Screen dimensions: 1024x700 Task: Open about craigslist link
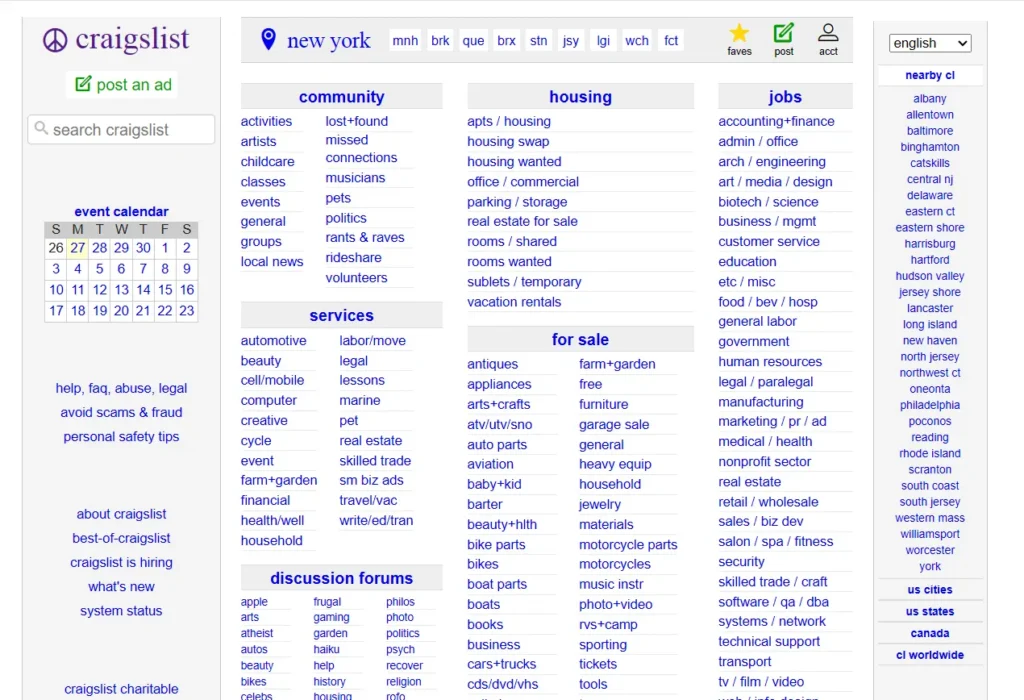click(121, 515)
